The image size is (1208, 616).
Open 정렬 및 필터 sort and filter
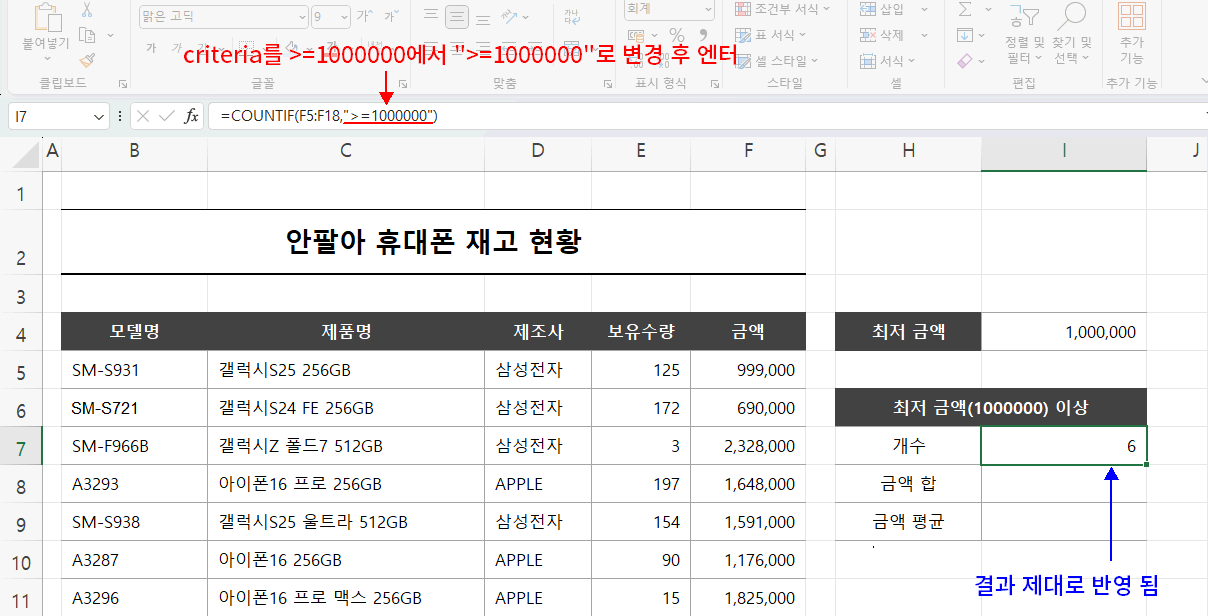click(1024, 34)
